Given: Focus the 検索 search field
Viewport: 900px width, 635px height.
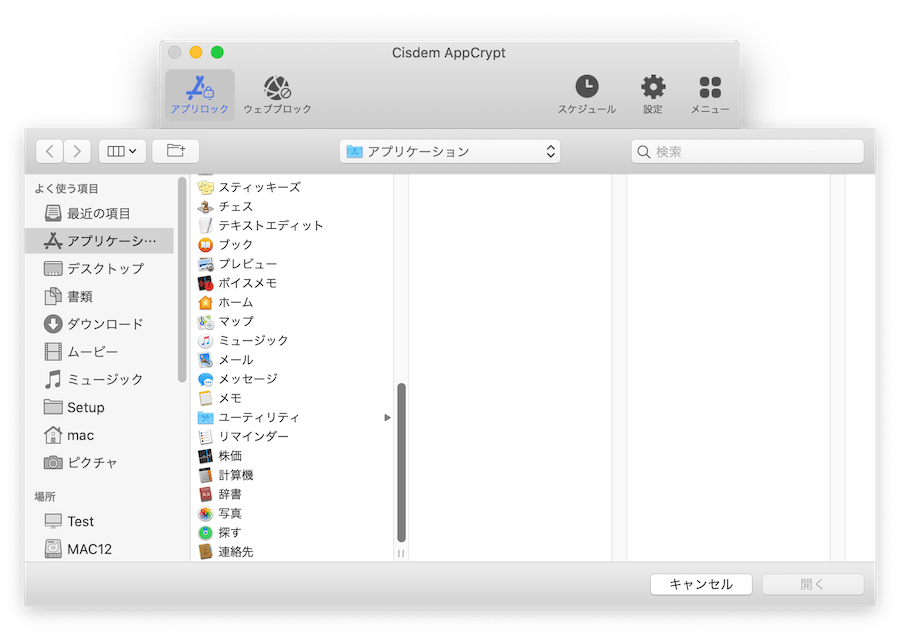Looking at the screenshot, I should pos(747,152).
